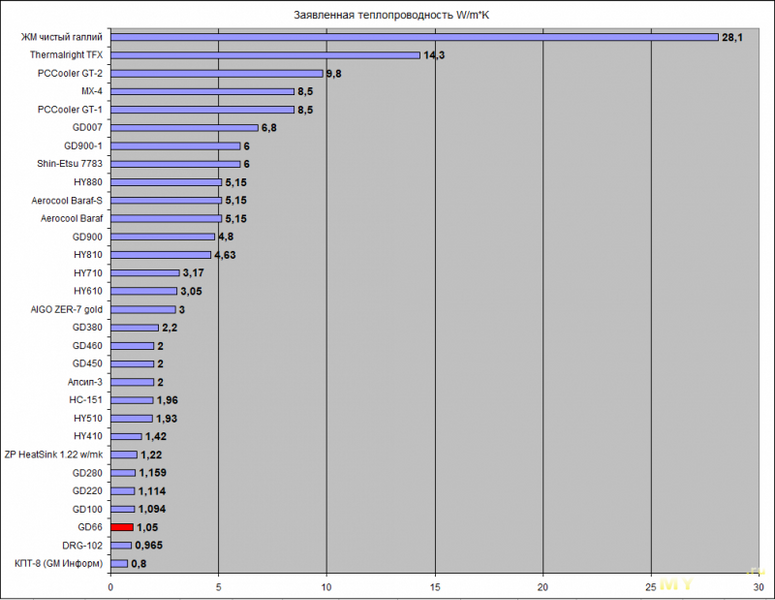Select the value '6,8' data label

[269, 128]
